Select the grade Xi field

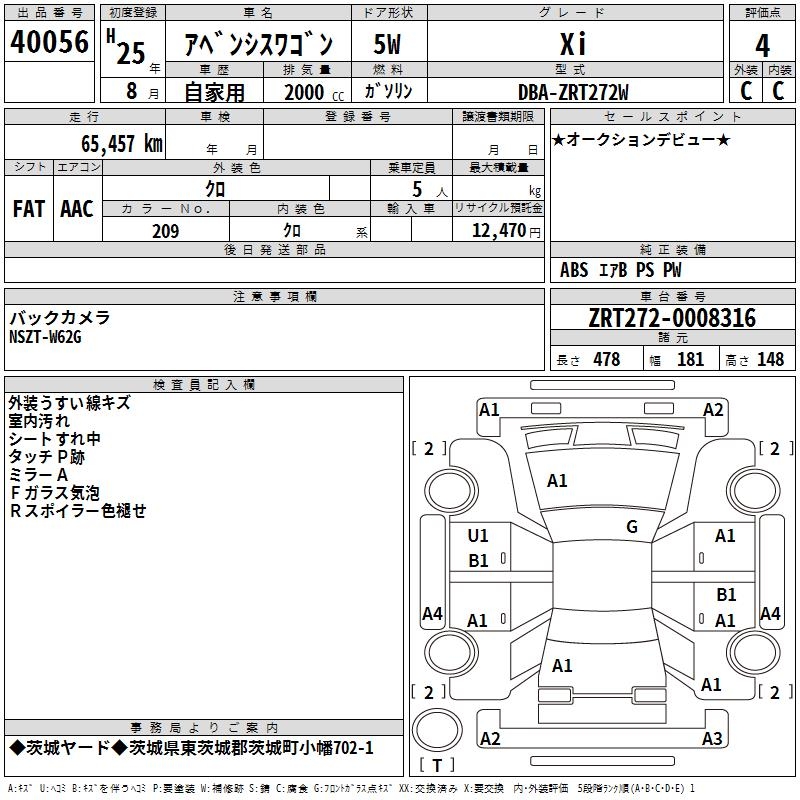click(572, 43)
